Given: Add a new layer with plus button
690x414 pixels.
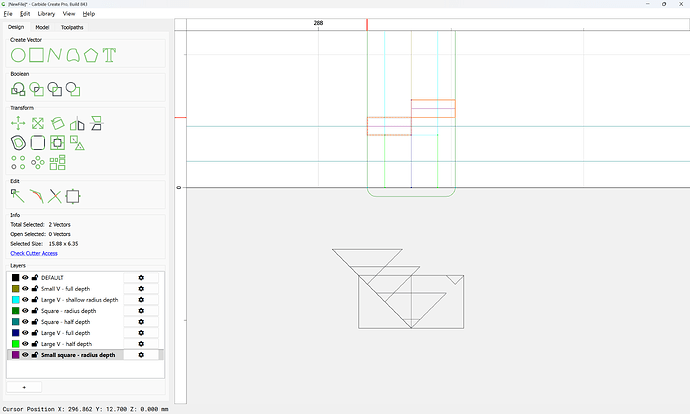Looking at the screenshot, I should [x=24, y=387].
